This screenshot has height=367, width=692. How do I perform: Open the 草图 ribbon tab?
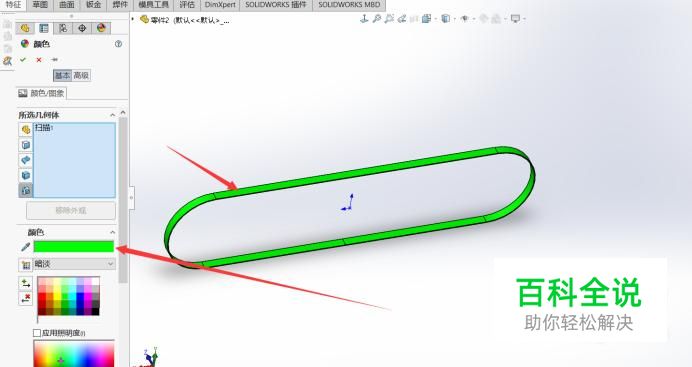40,5
